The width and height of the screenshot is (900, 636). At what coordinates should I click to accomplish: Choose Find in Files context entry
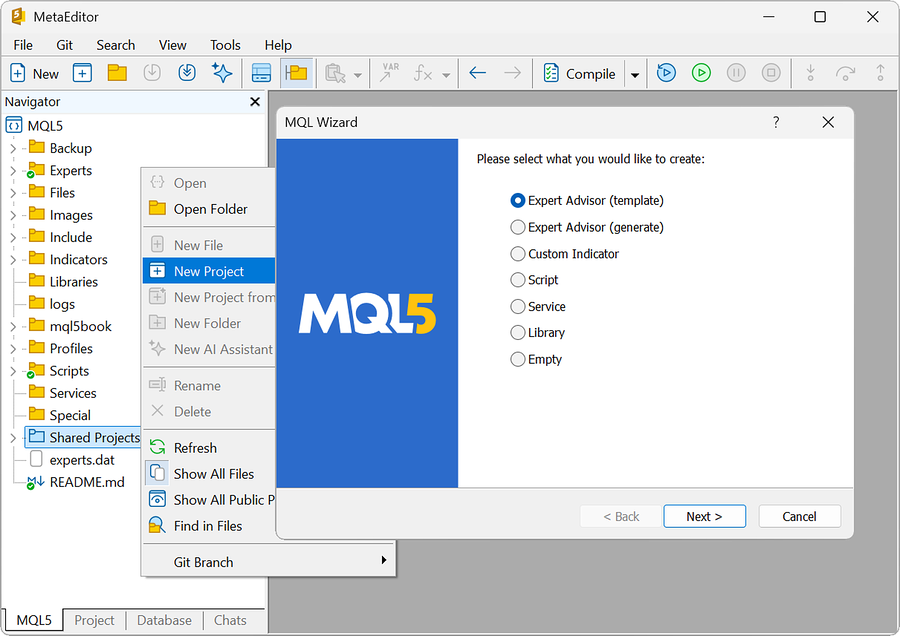(209, 526)
